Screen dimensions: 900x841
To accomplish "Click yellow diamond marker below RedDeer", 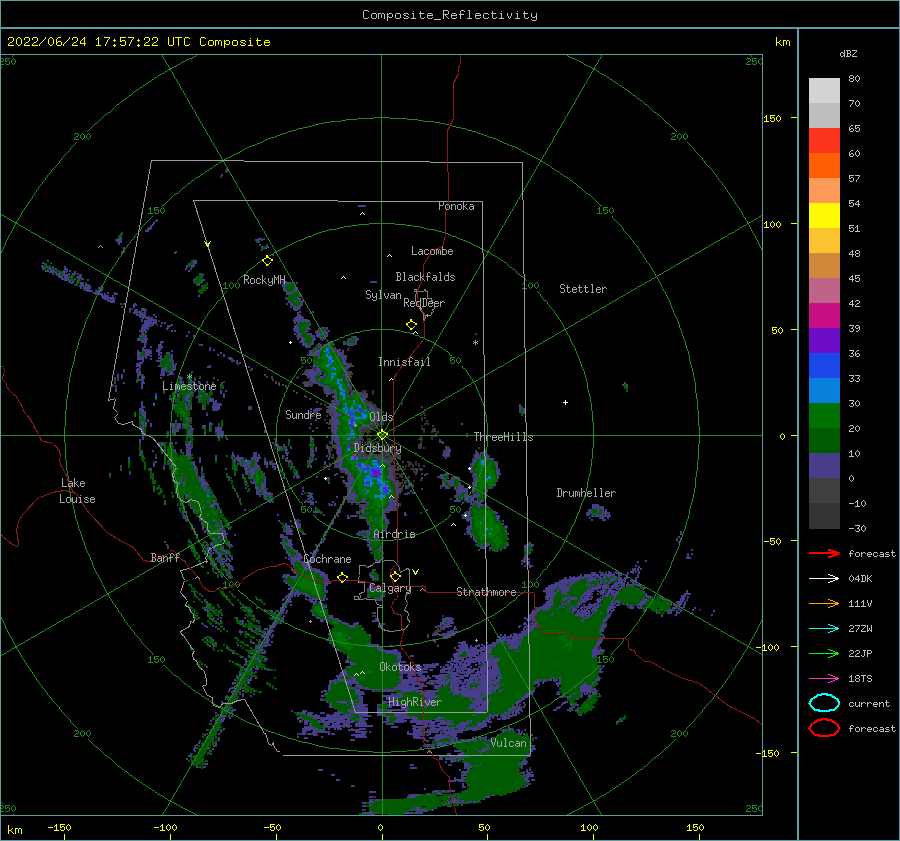I will (412, 325).
